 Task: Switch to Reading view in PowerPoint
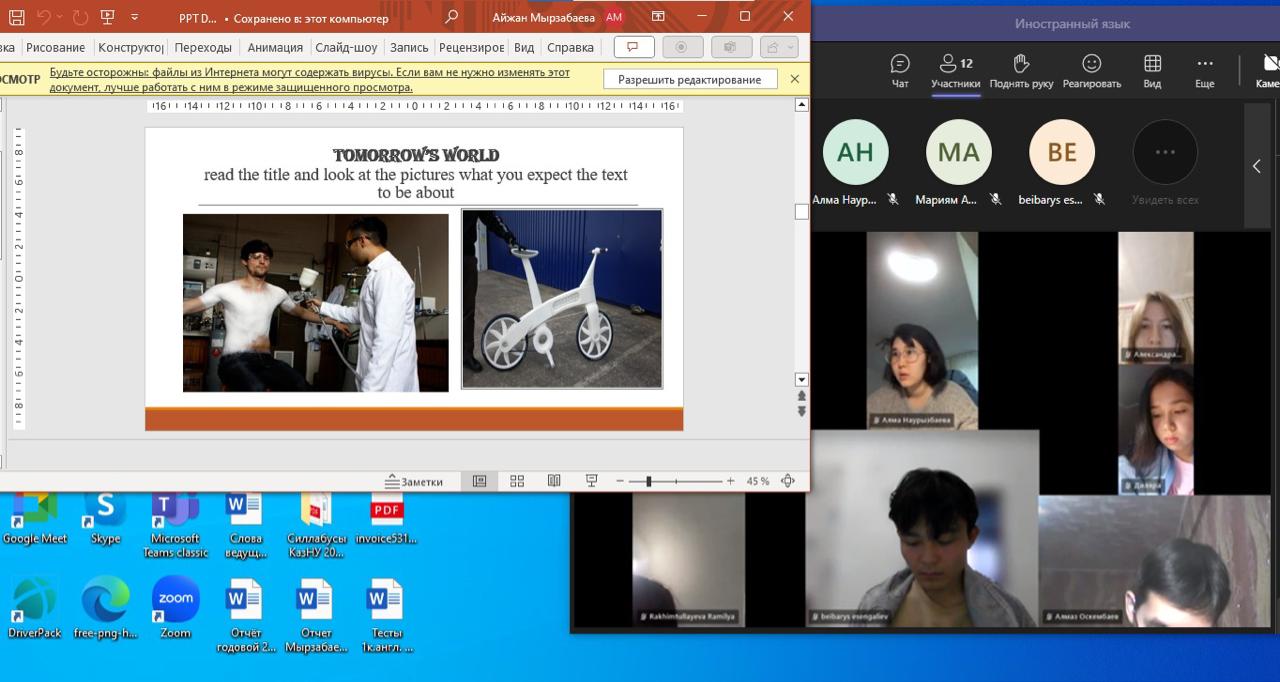pos(554,481)
